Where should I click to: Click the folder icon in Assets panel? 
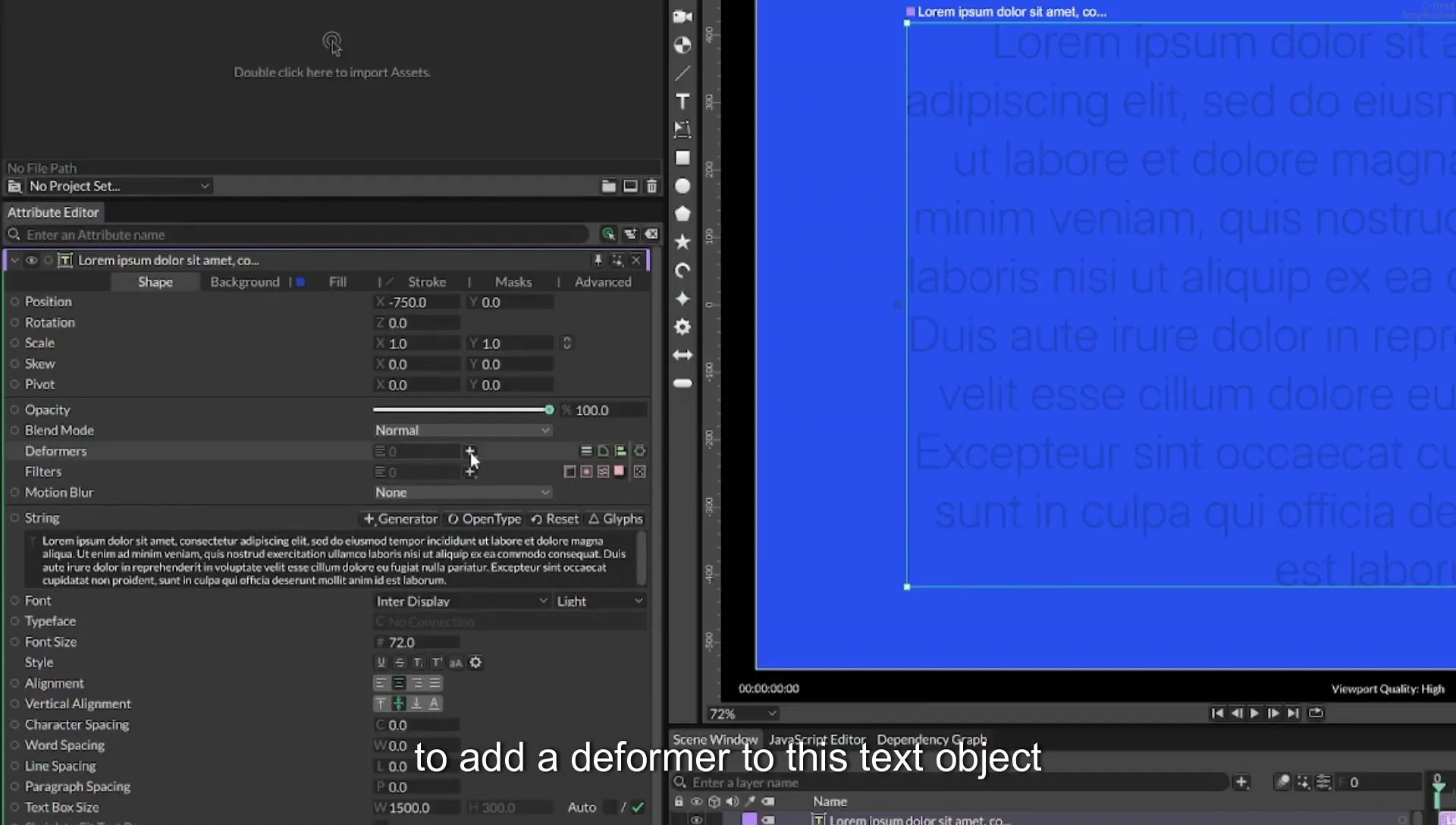point(608,186)
